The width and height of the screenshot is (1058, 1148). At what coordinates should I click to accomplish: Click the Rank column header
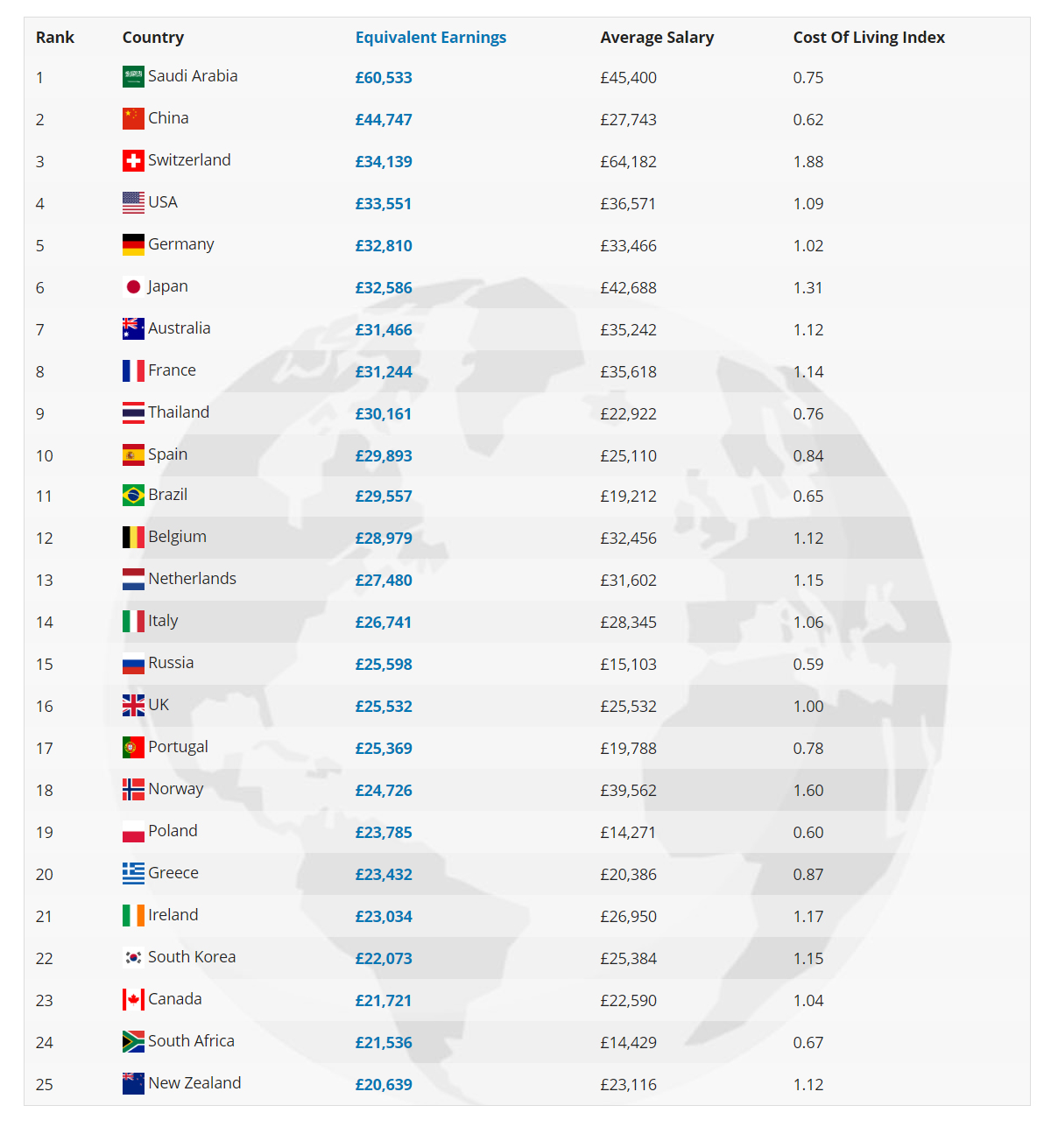pos(55,38)
